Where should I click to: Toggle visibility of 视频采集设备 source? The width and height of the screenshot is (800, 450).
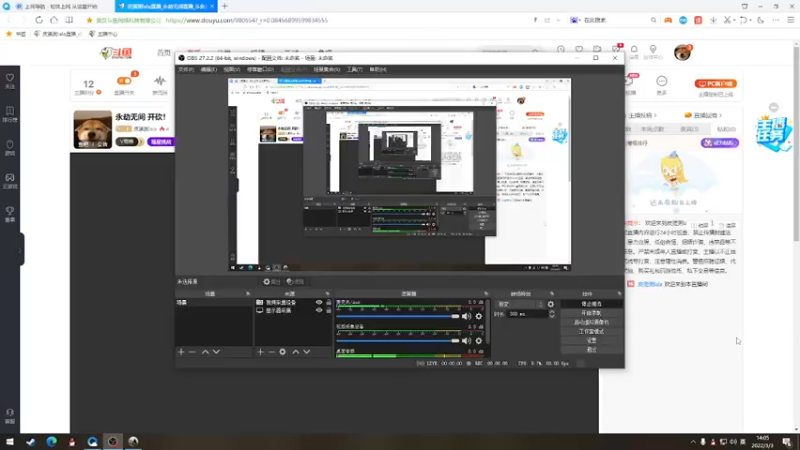[x=319, y=303]
